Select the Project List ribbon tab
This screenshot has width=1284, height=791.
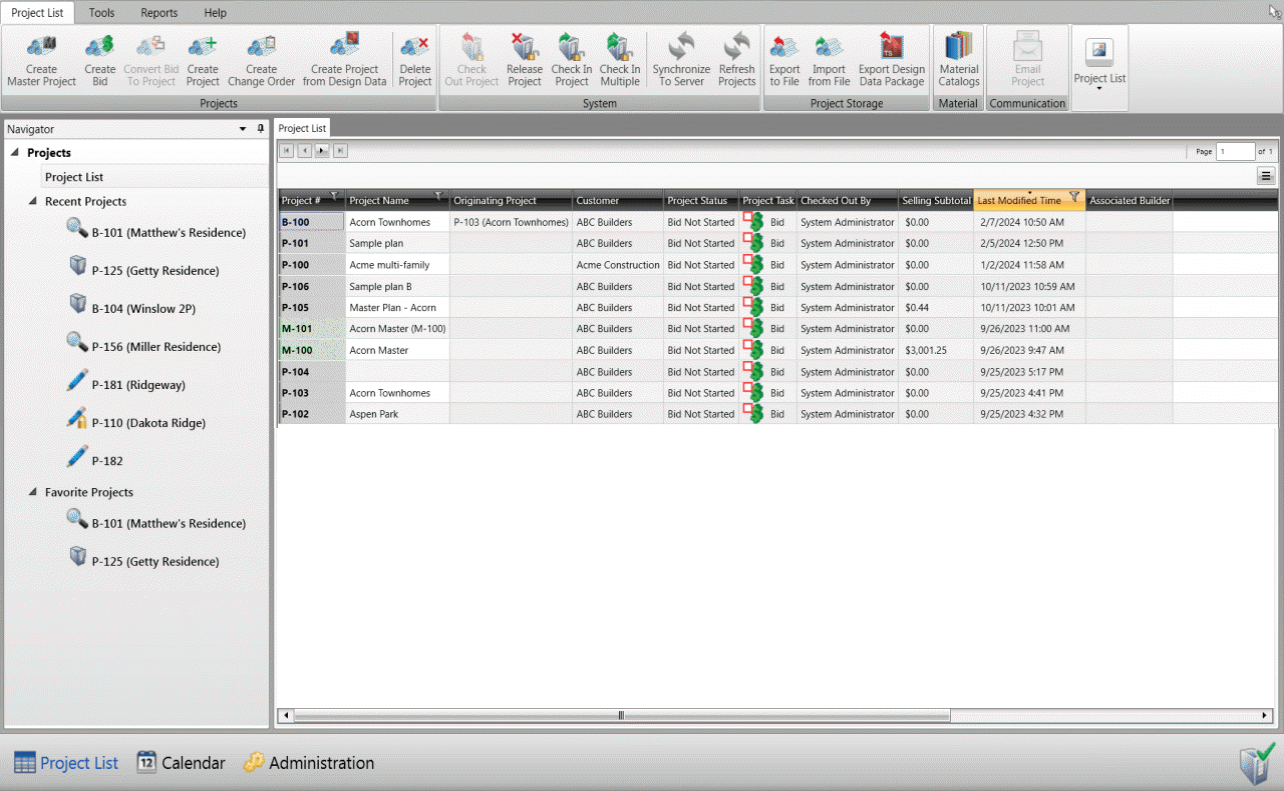[37, 13]
